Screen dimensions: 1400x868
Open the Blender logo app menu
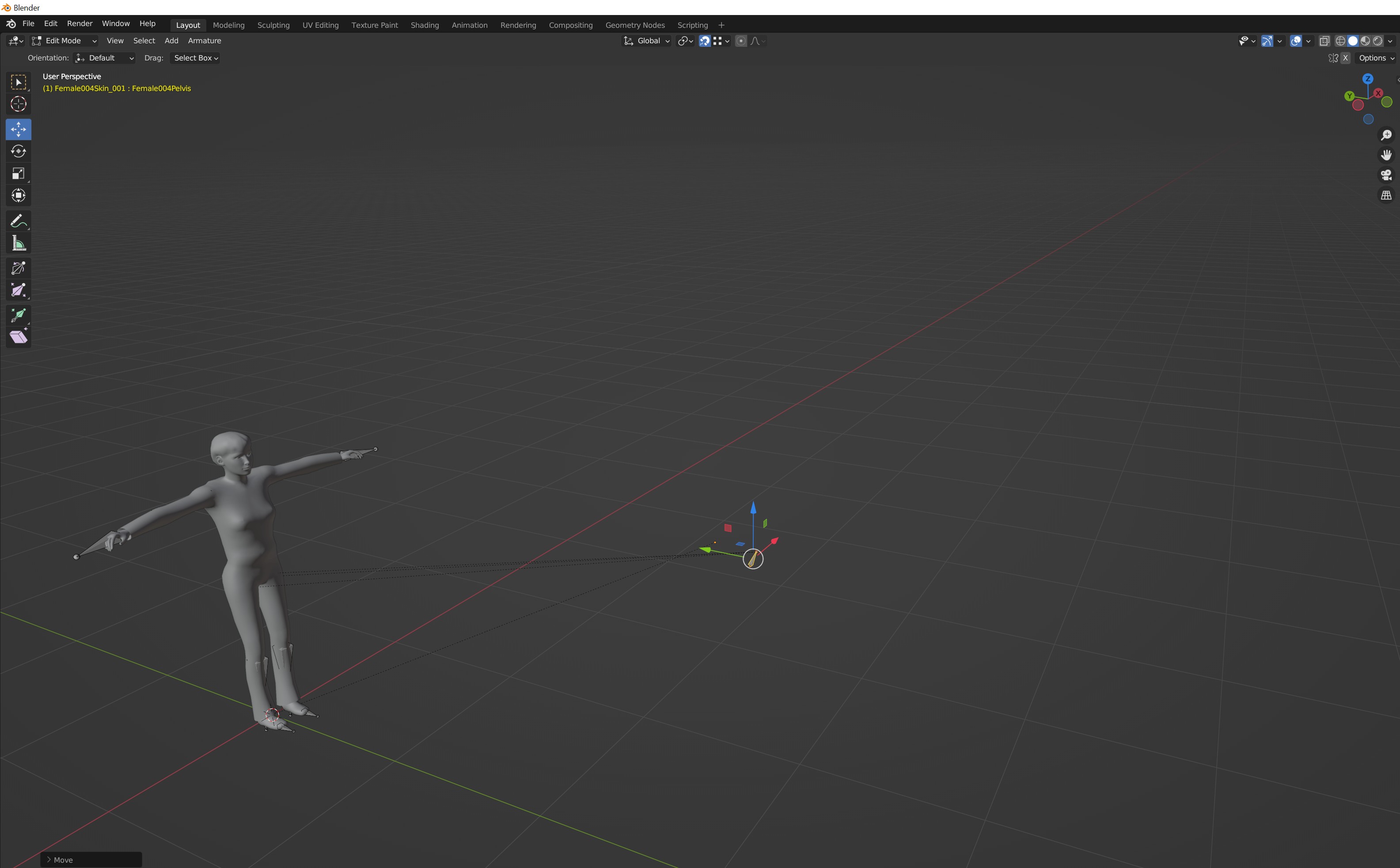[x=11, y=23]
